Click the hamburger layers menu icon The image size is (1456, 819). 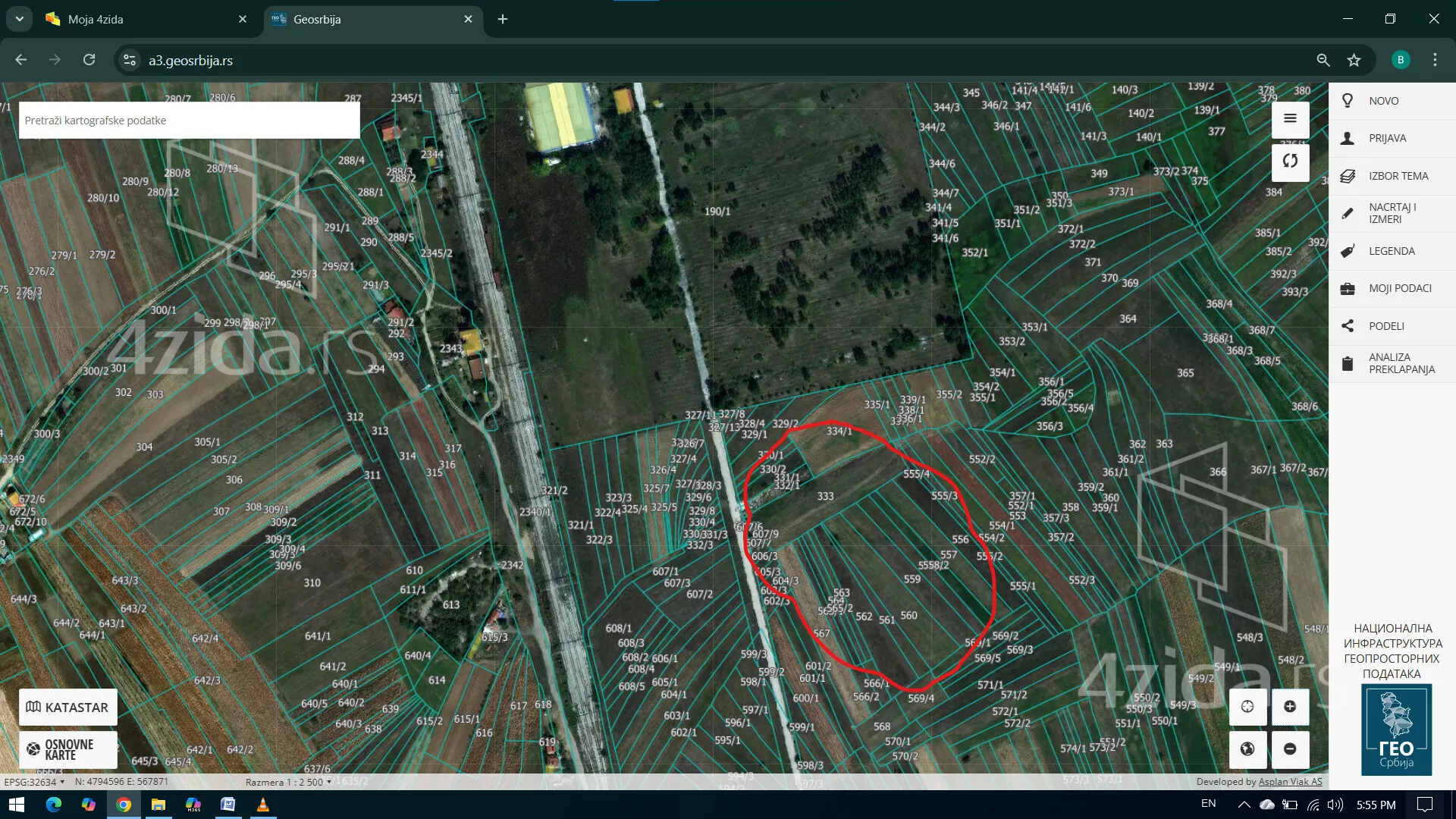[1290, 119]
